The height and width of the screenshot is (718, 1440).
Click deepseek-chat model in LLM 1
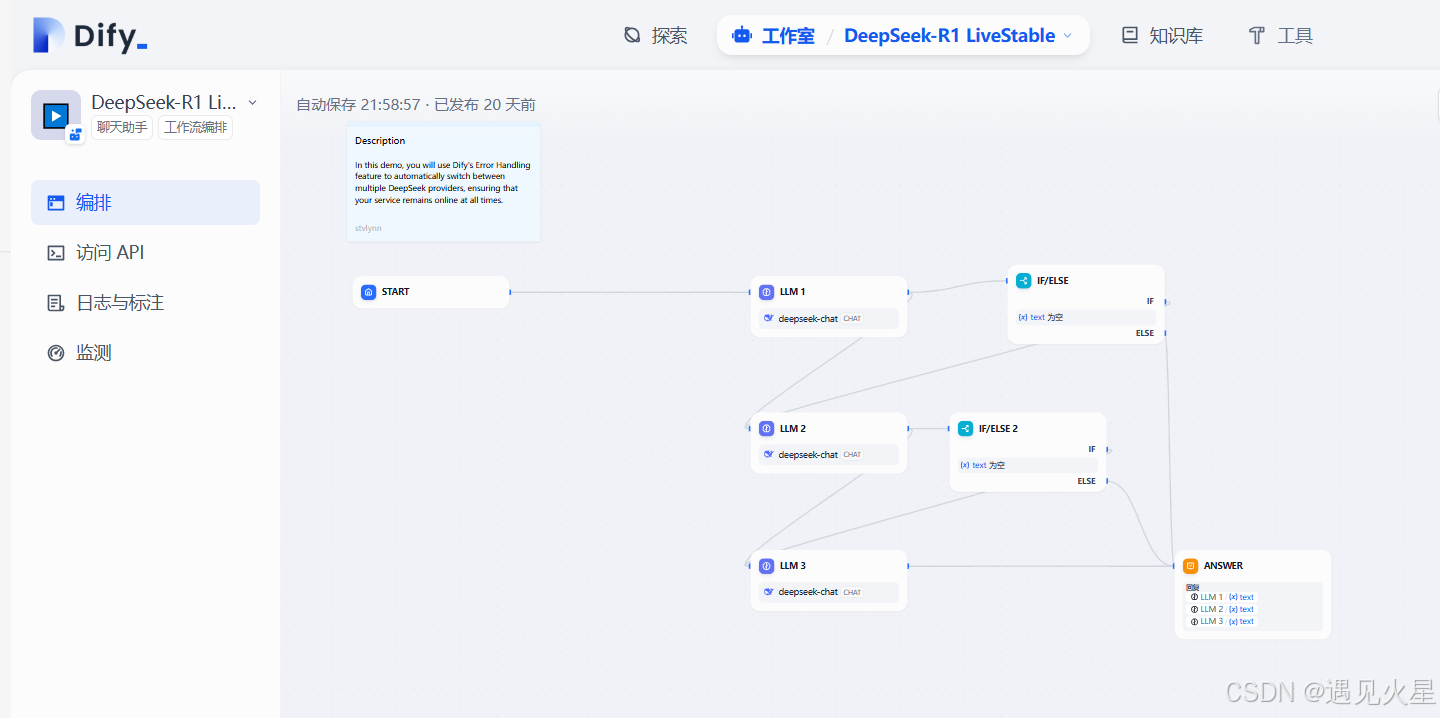[x=829, y=319]
